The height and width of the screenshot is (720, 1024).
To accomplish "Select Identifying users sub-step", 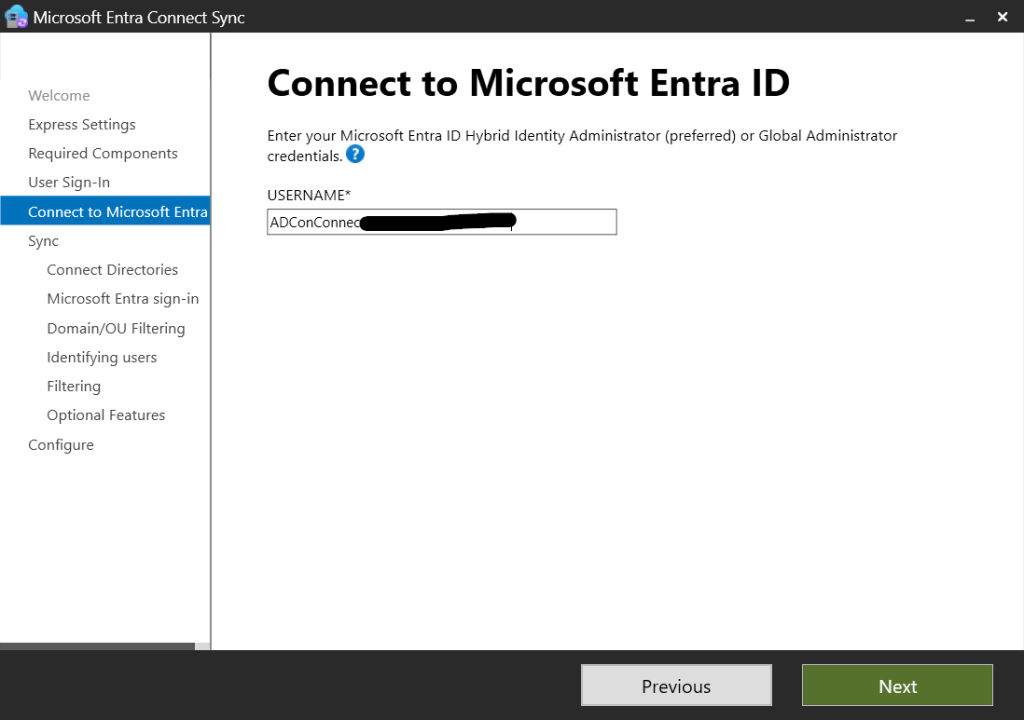I will tap(102, 357).
